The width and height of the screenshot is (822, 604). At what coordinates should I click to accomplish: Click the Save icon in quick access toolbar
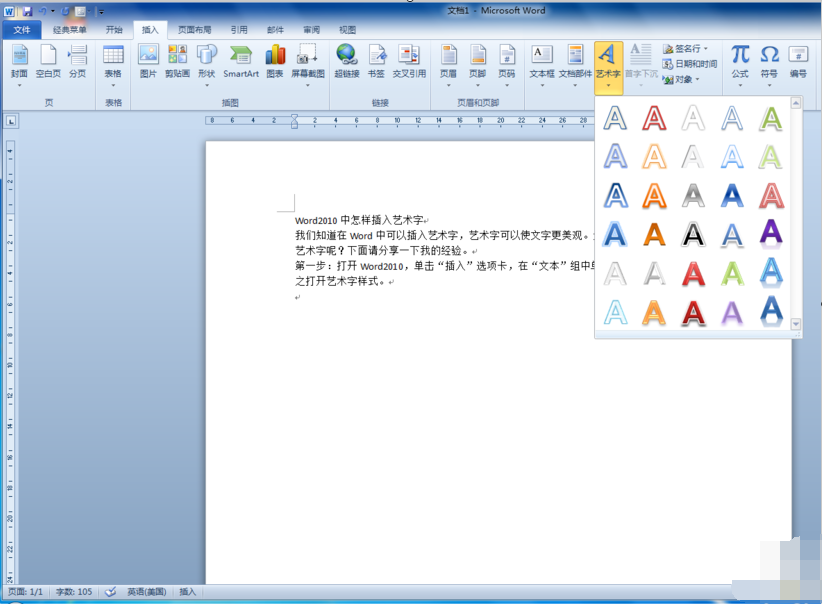pos(27,10)
